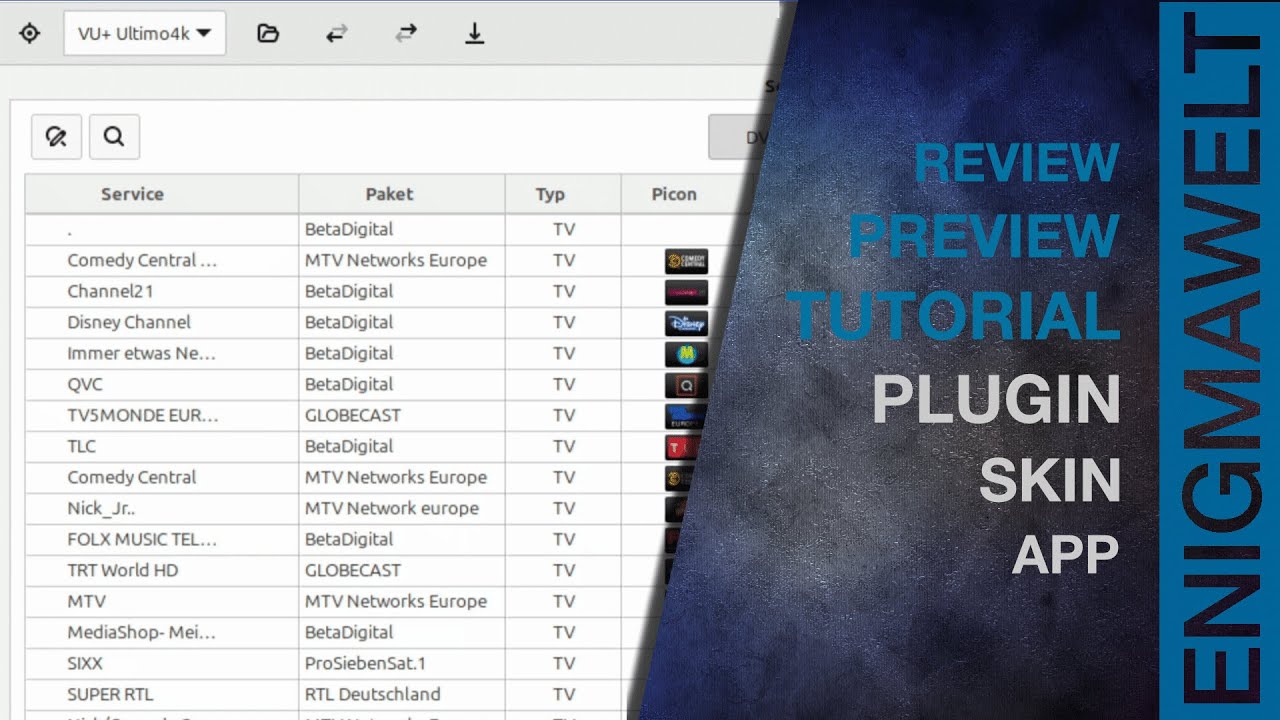This screenshot has height=720, width=1280.
Task: Click the truncated 'Comedy Central …' picon thumbnail
Action: pos(686,261)
